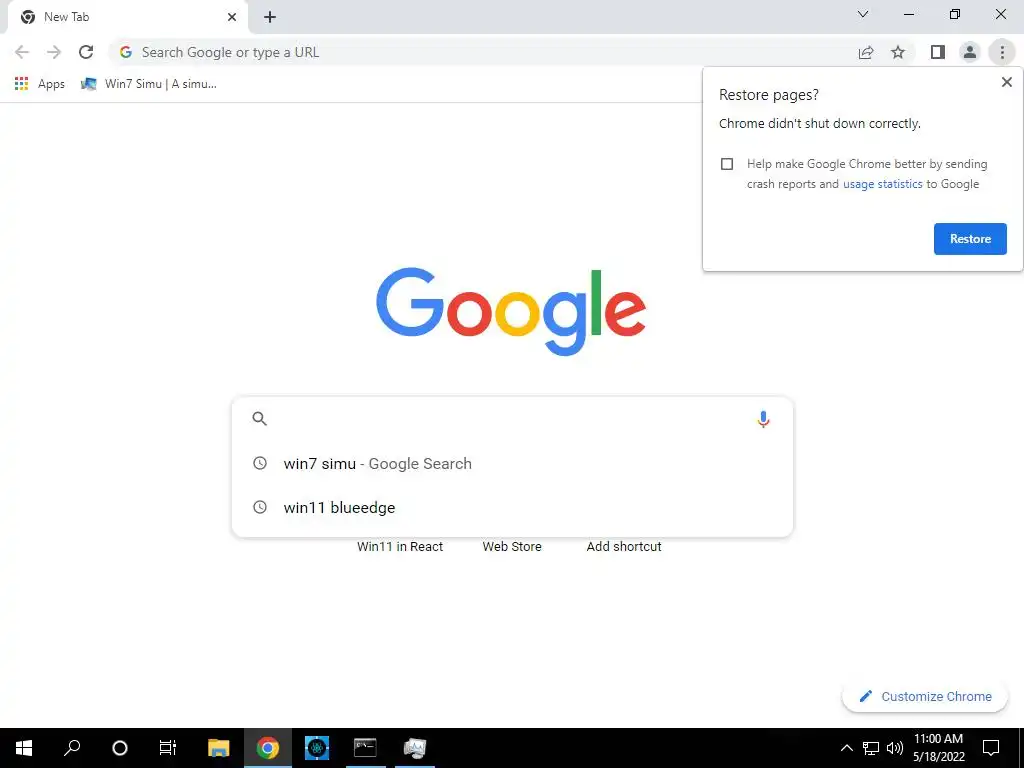Open the React app taskbar icon
The height and width of the screenshot is (768, 1024).
coord(317,748)
